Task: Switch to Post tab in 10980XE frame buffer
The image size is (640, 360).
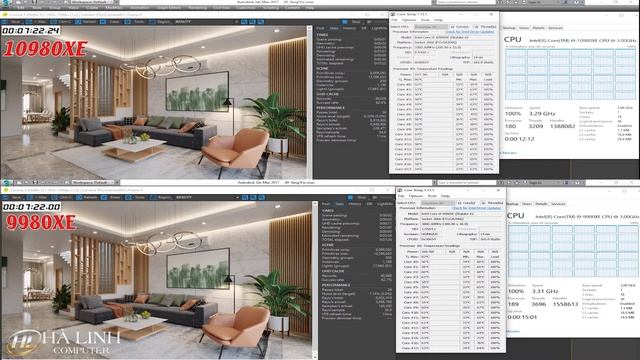Action: (320, 28)
